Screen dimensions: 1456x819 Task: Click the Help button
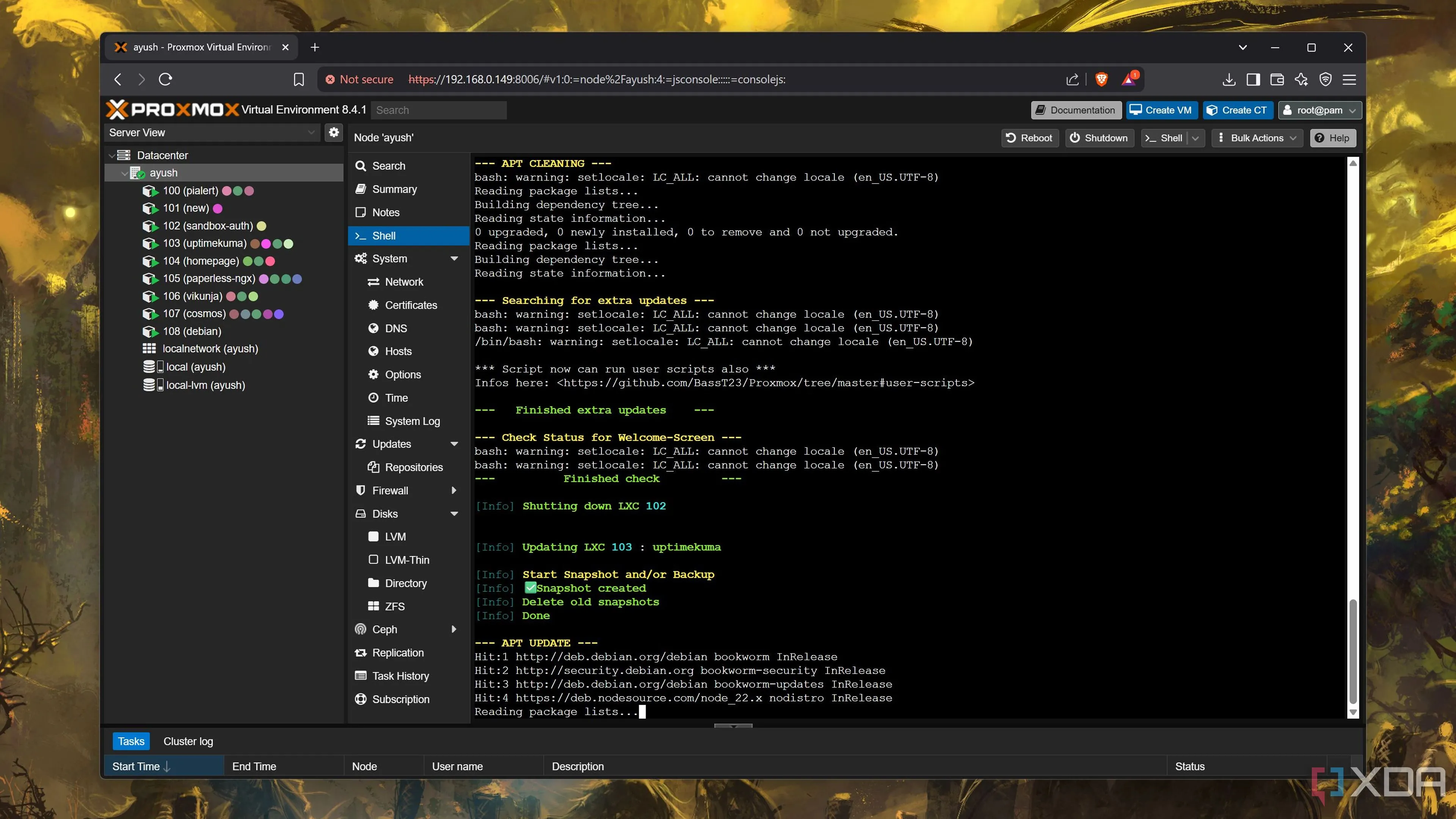(1332, 138)
